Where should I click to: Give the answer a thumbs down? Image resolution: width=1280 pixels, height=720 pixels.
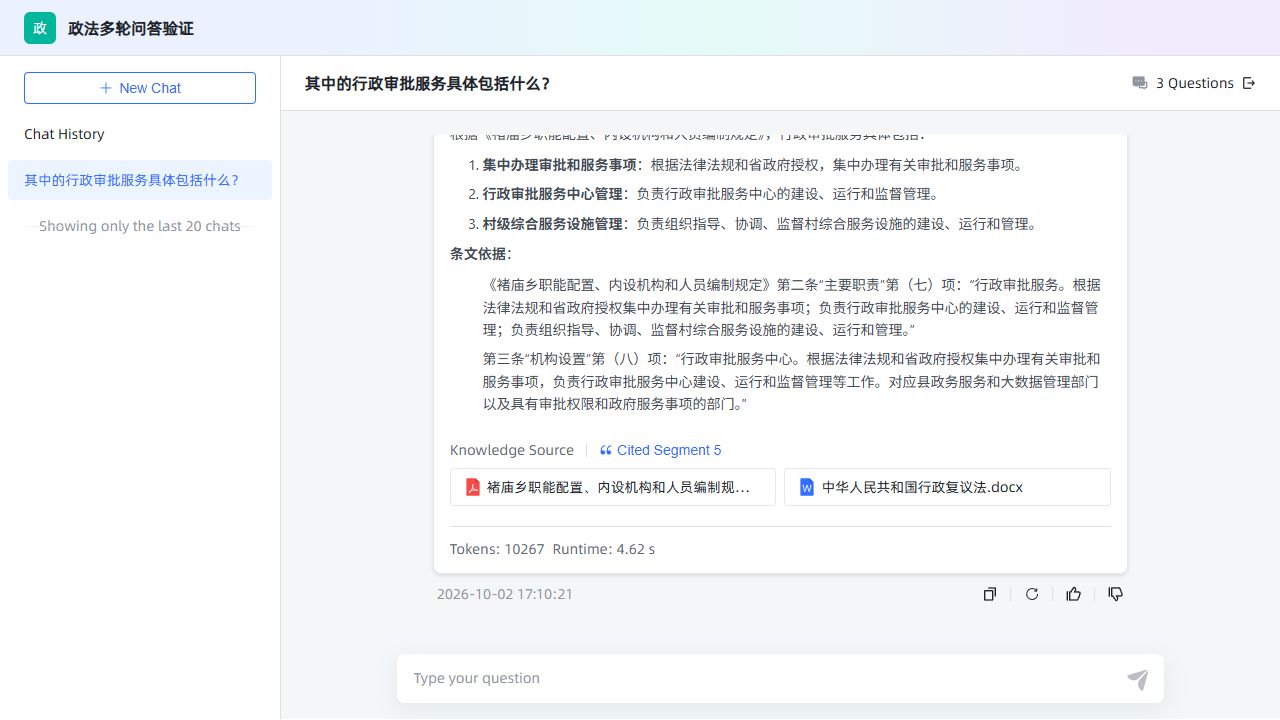[x=1116, y=594]
